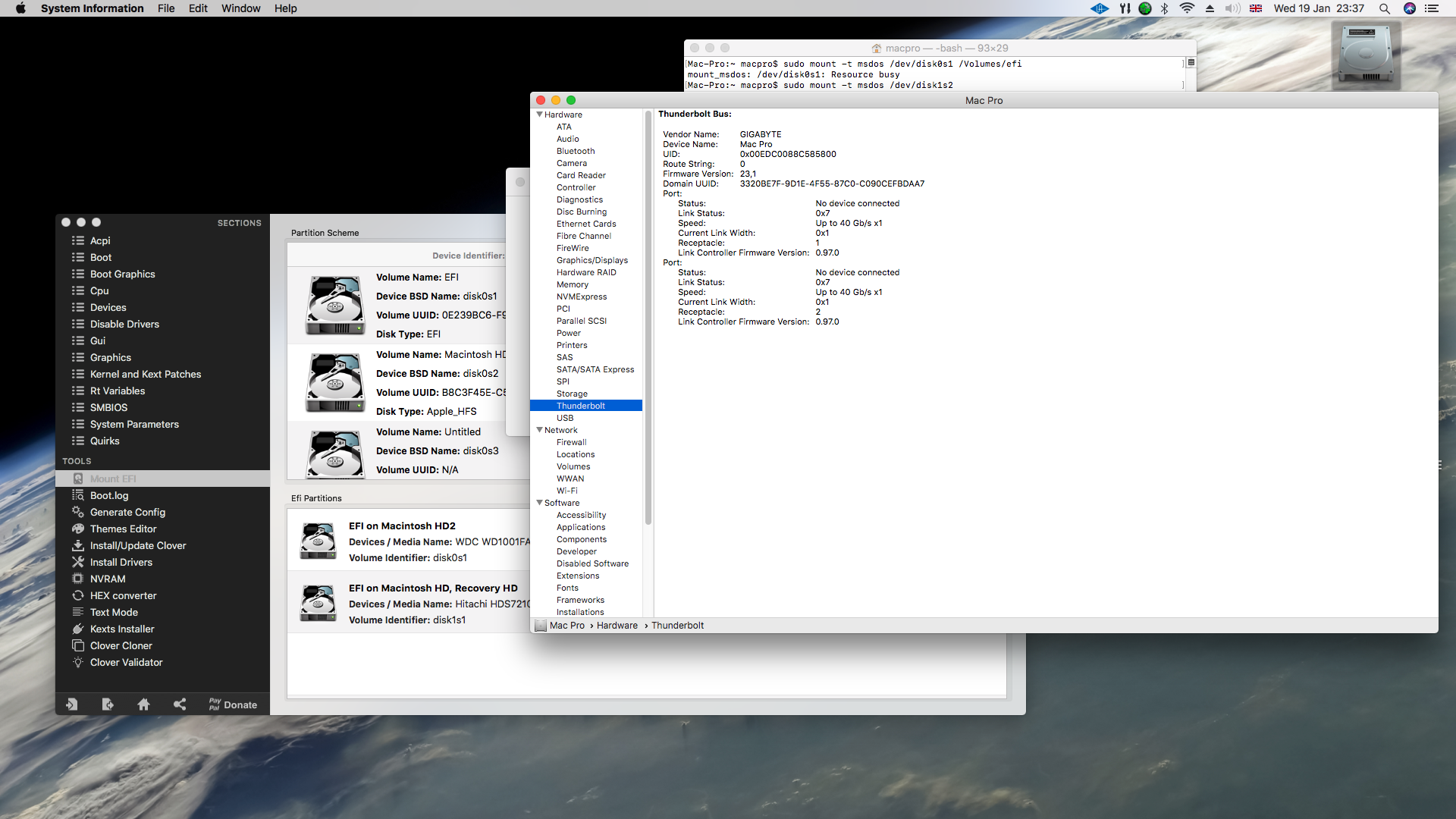Click the Spotlight search icon in menu bar
1456x819 pixels.
point(1384,8)
